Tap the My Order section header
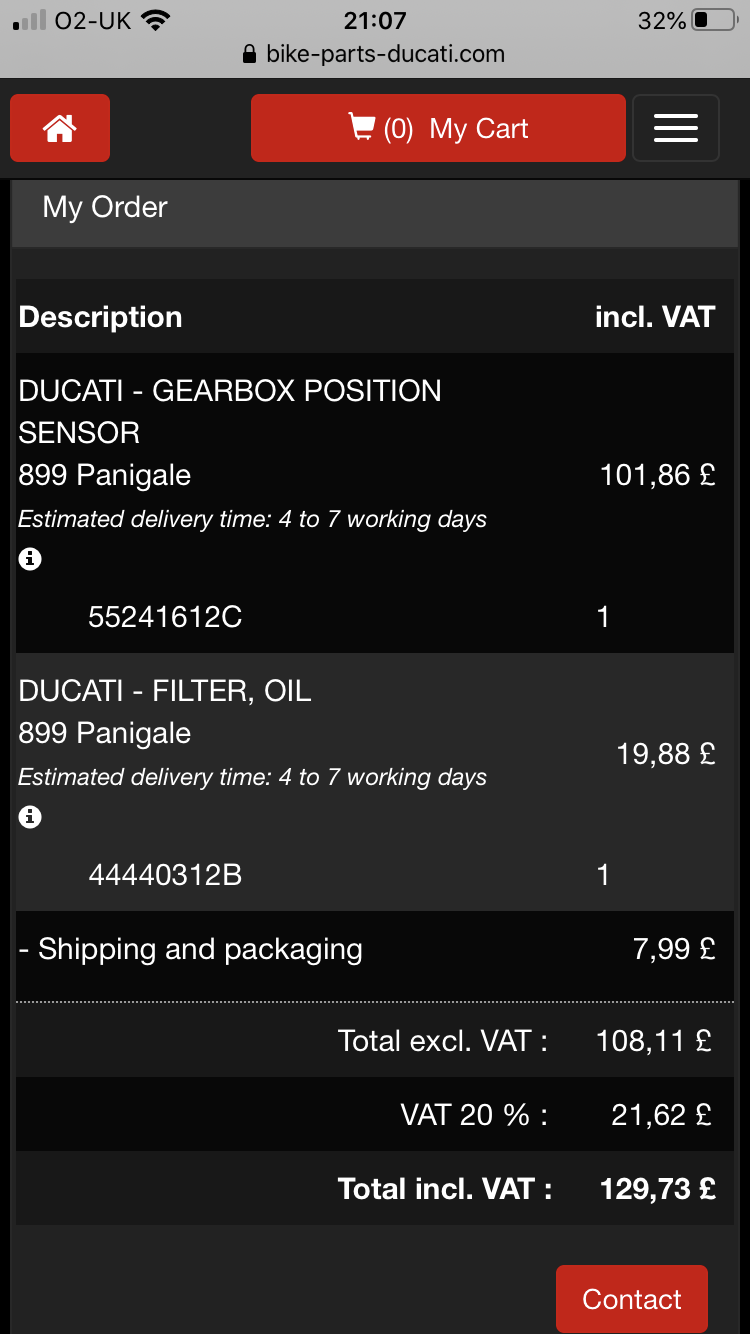This screenshot has width=750, height=1334. [105, 207]
